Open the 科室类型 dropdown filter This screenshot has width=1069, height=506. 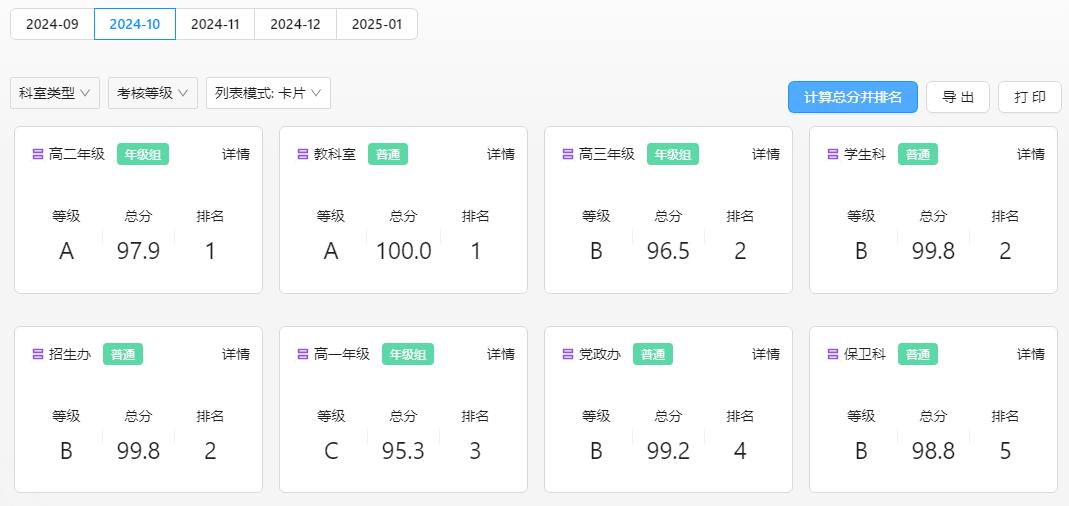click(55, 93)
